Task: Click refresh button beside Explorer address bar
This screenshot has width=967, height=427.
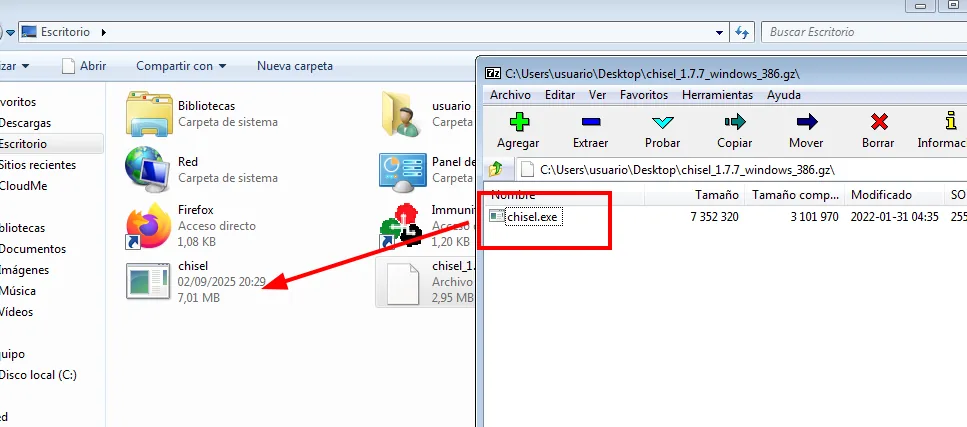Action: (x=742, y=32)
